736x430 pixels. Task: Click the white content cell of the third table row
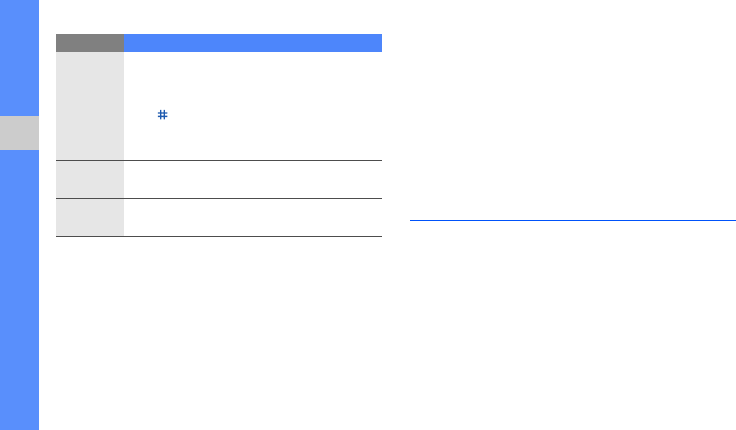click(x=252, y=217)
